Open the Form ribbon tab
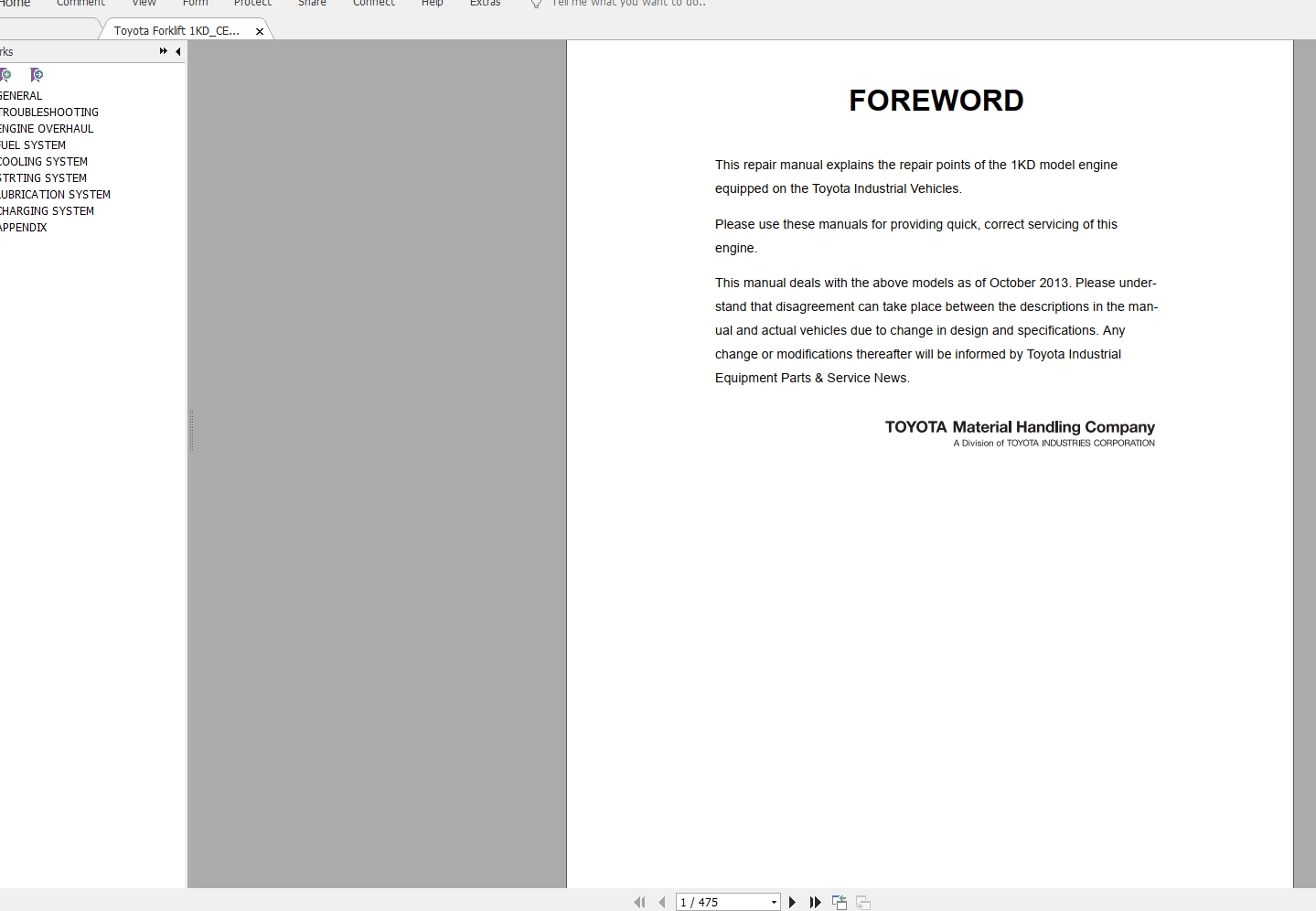Screen dimensions: 1316x911 point(196,4)
